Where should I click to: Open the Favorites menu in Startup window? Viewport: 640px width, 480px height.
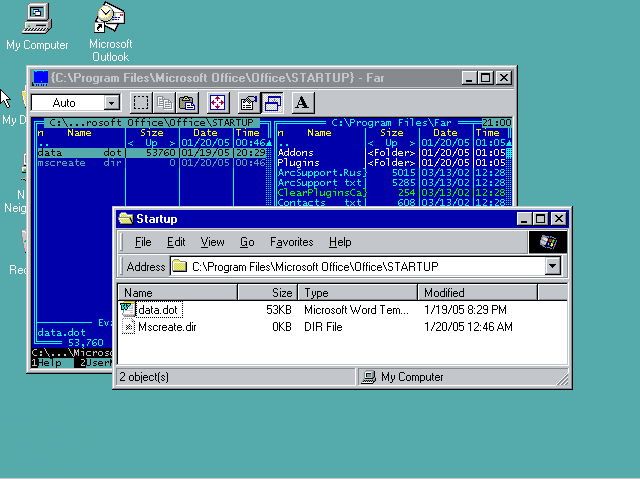291,242
